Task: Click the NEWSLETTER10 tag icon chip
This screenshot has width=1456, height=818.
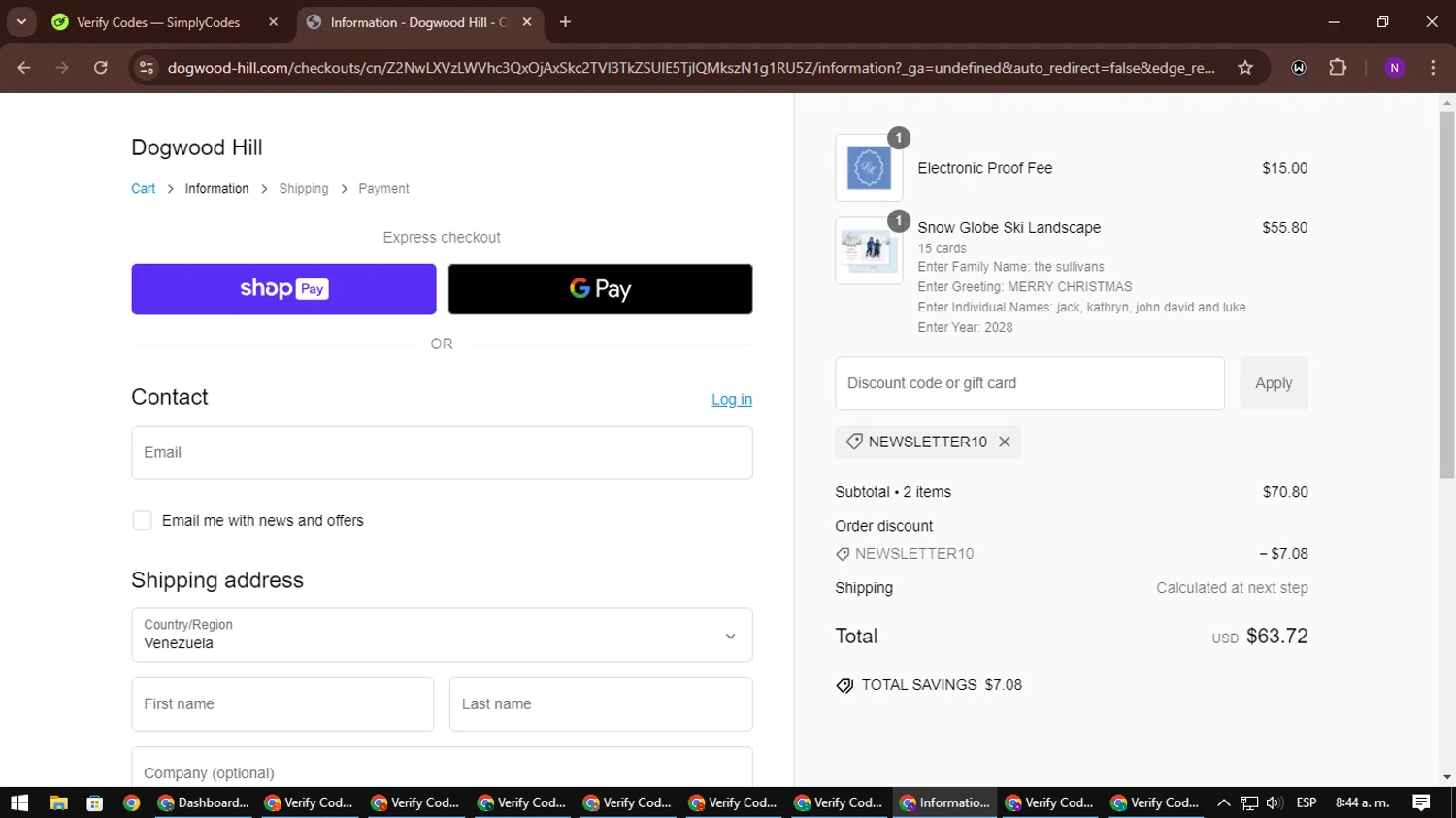Action: 854,442
